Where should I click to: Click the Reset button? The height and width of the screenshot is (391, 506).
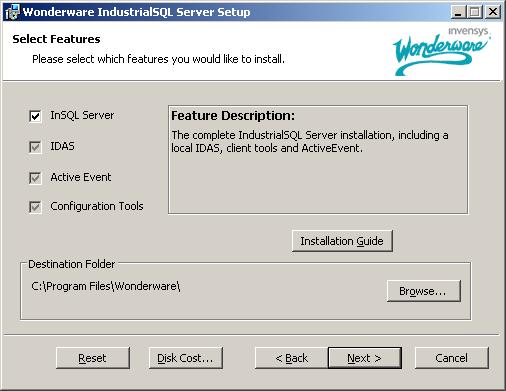[x=93, y=358]
